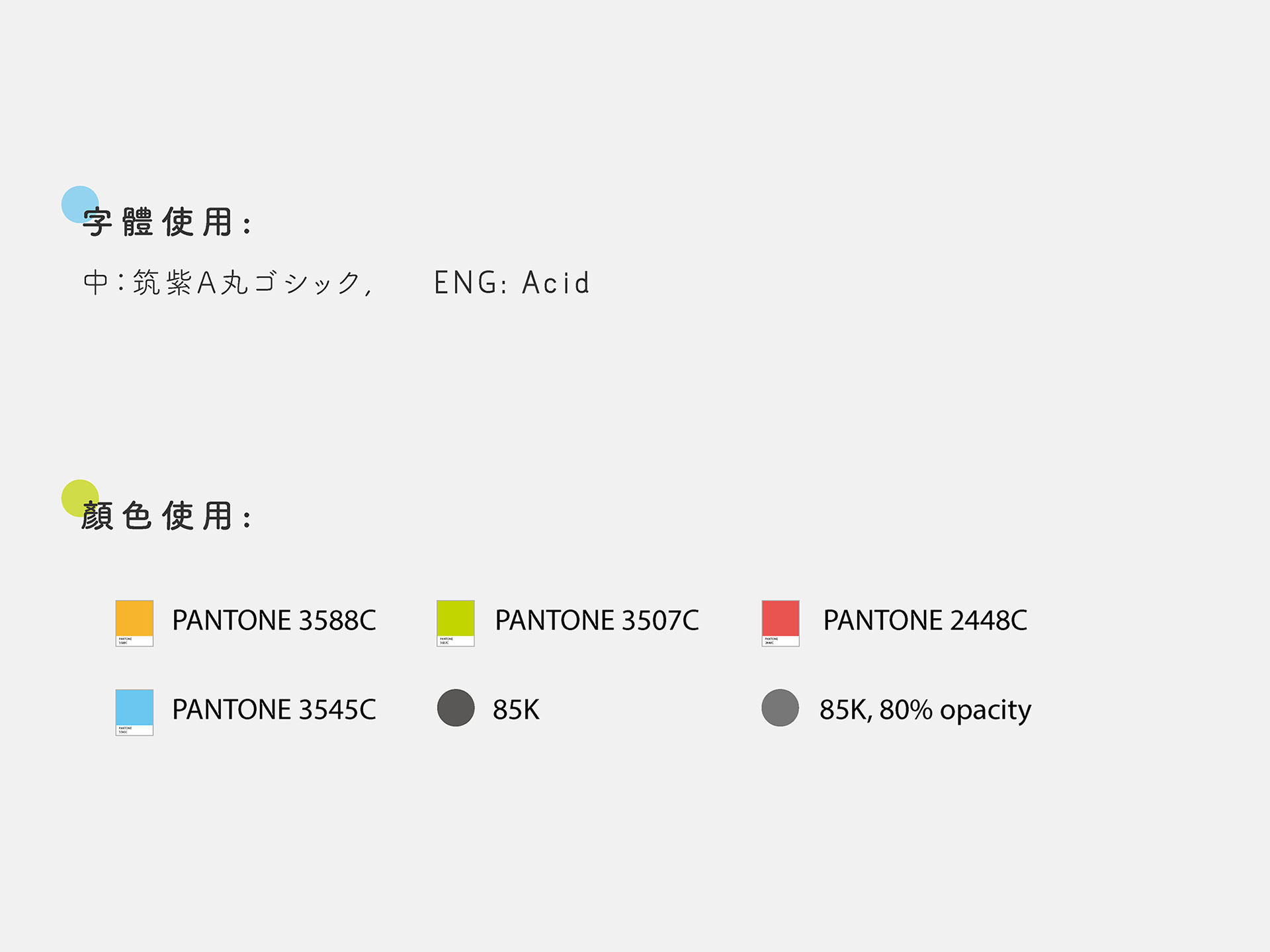This screenshot has height=952, width=1270.
Task: Click the dark gray 85K circle
Action: pos(456,707)
